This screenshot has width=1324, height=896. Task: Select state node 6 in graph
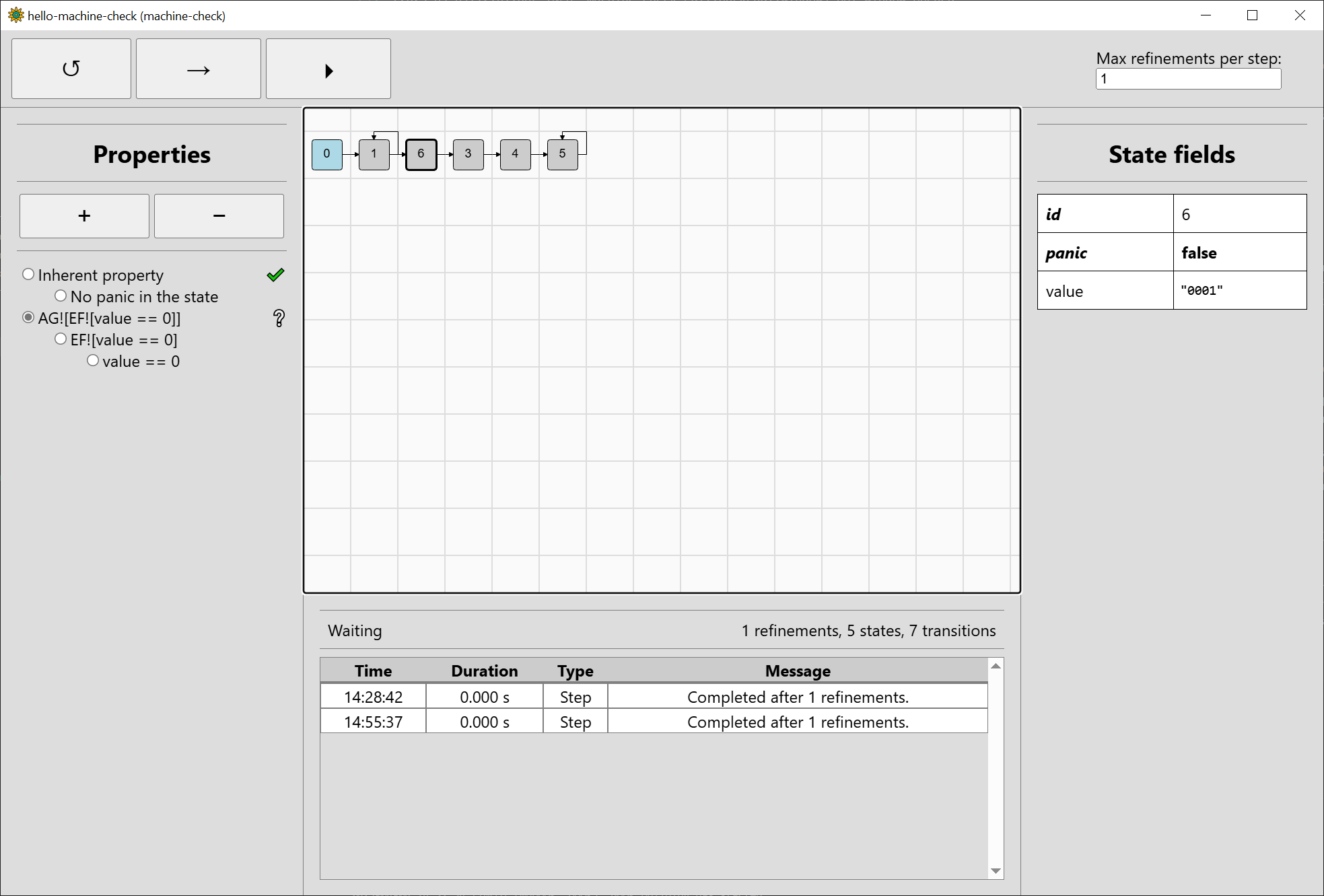click(421, 154)
